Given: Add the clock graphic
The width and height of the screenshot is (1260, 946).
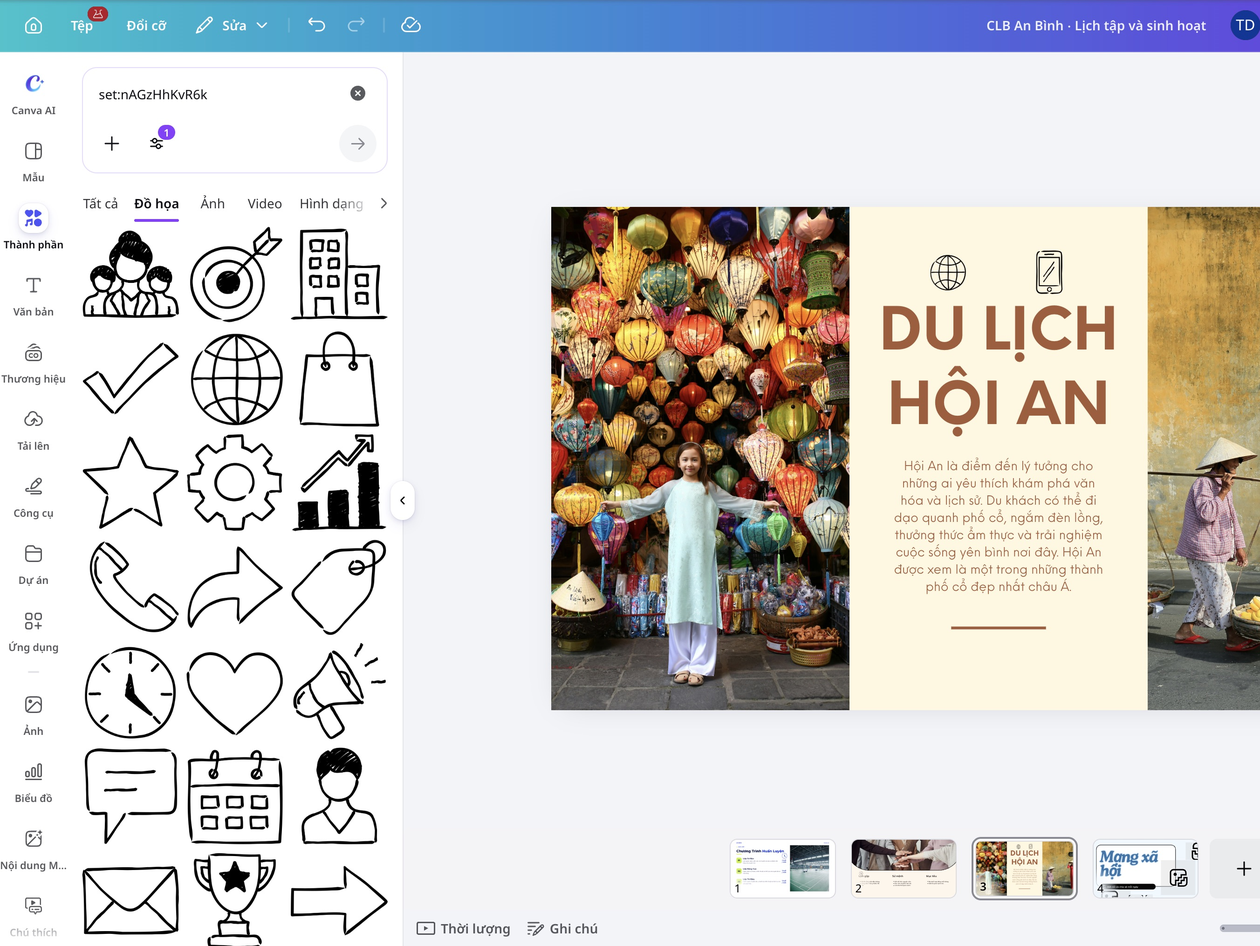Looking at the screenshot, I should (x=130, y=692).
